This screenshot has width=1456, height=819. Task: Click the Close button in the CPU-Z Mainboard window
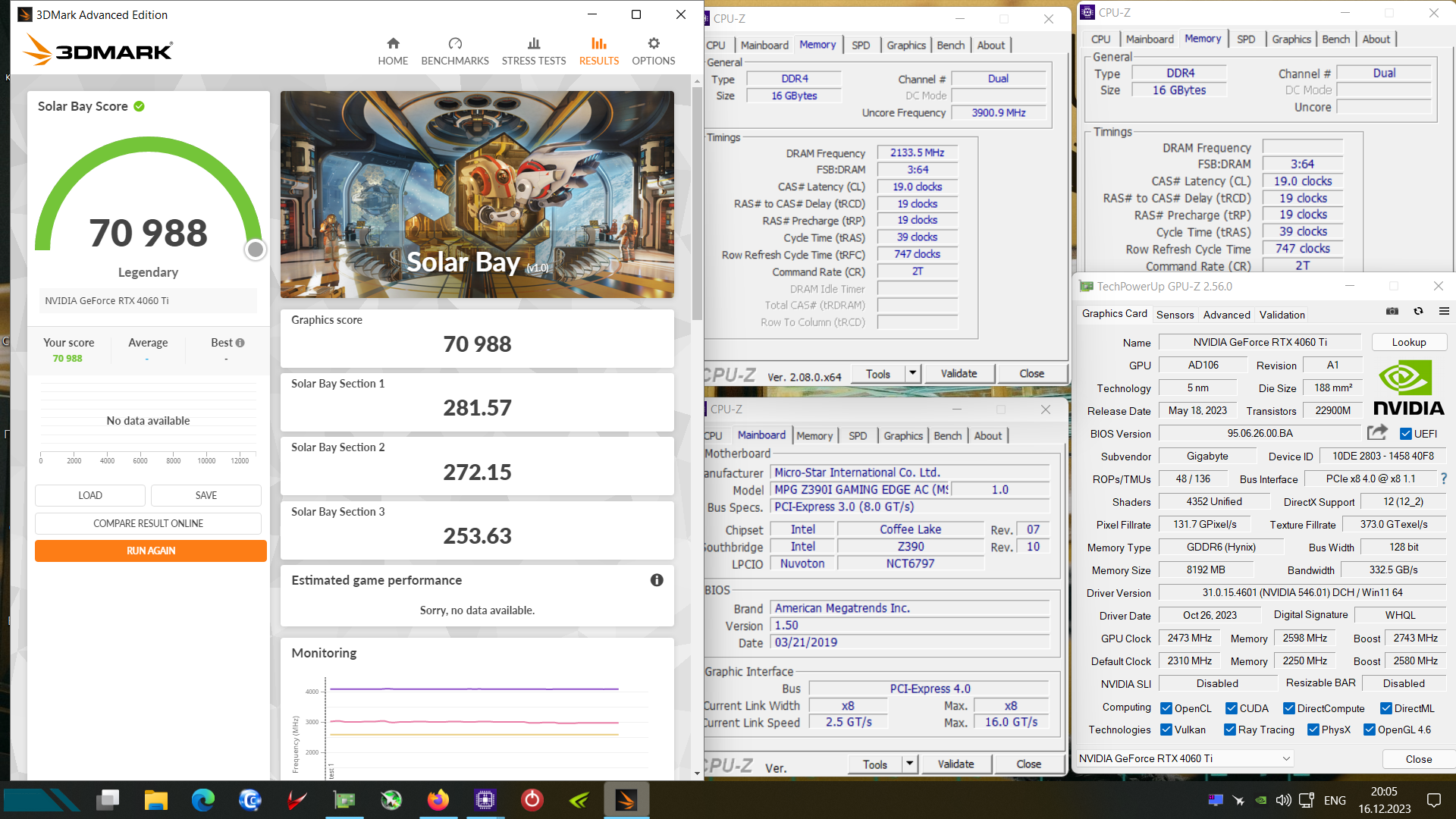click(1029, 764)
